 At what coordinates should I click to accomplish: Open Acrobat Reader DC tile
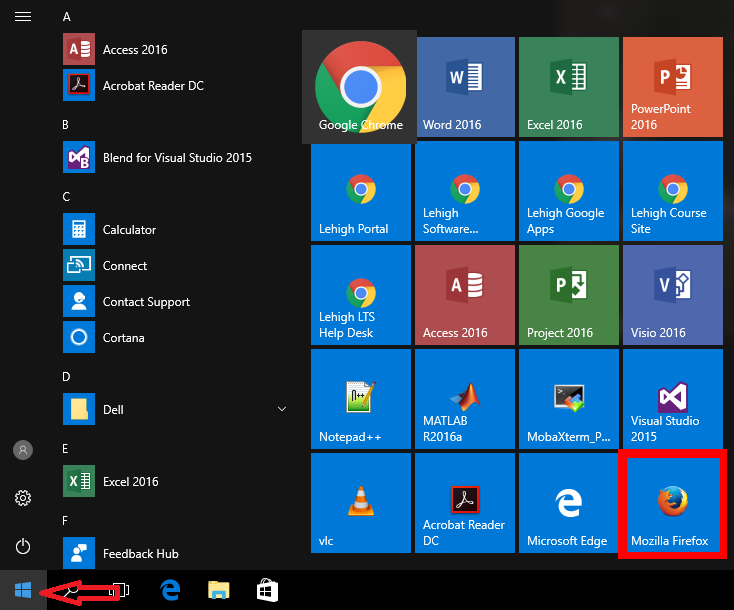(x=465, y=503)
